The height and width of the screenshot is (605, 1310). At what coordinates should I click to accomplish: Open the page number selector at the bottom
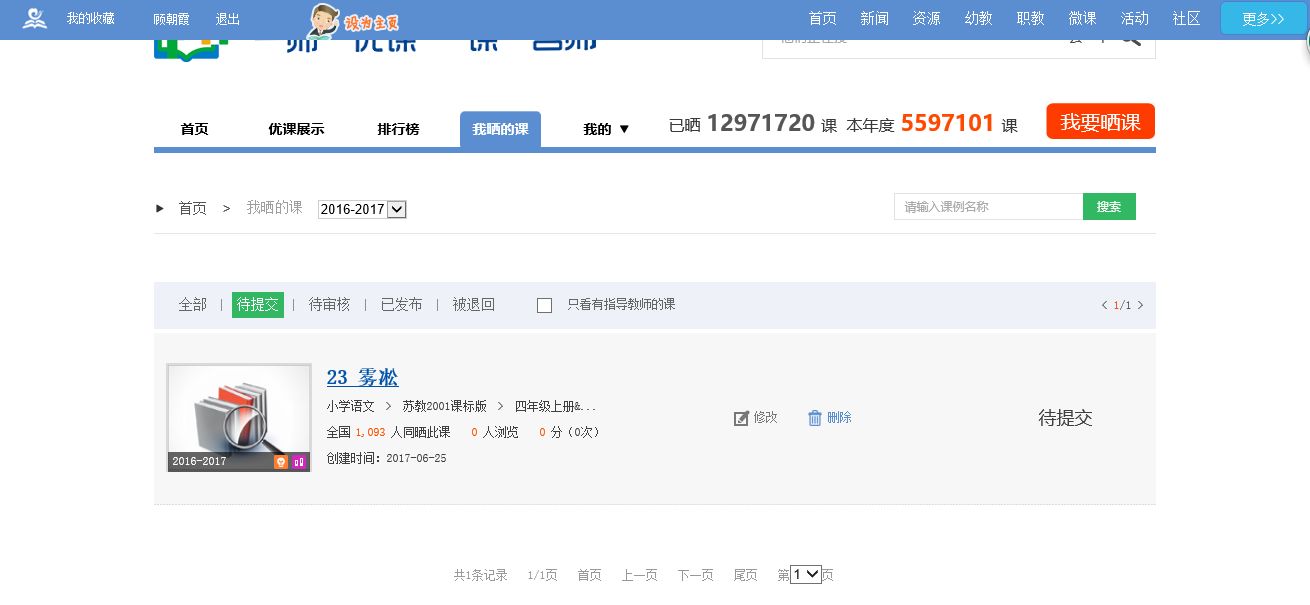[805, 575]
